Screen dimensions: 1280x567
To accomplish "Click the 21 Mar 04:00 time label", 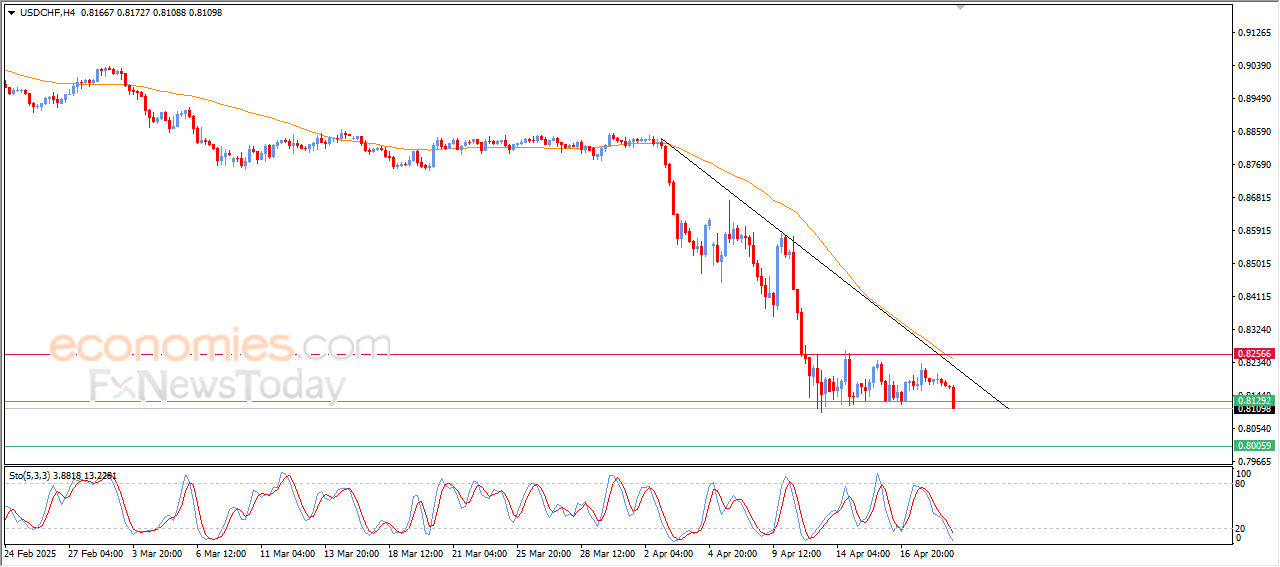I will [x=479, y=552].
